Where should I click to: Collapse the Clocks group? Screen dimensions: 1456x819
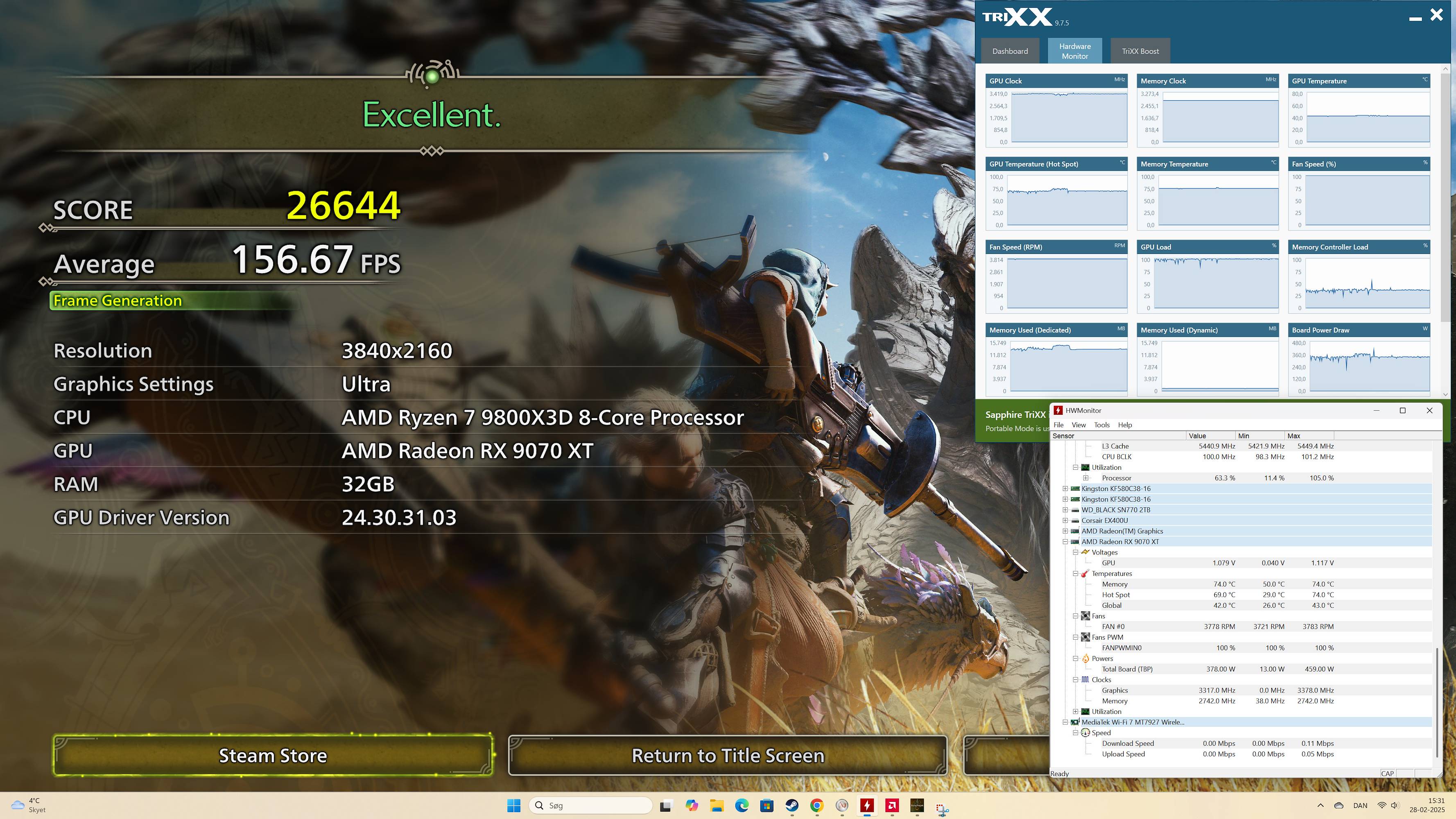[x=1075, y=679]
